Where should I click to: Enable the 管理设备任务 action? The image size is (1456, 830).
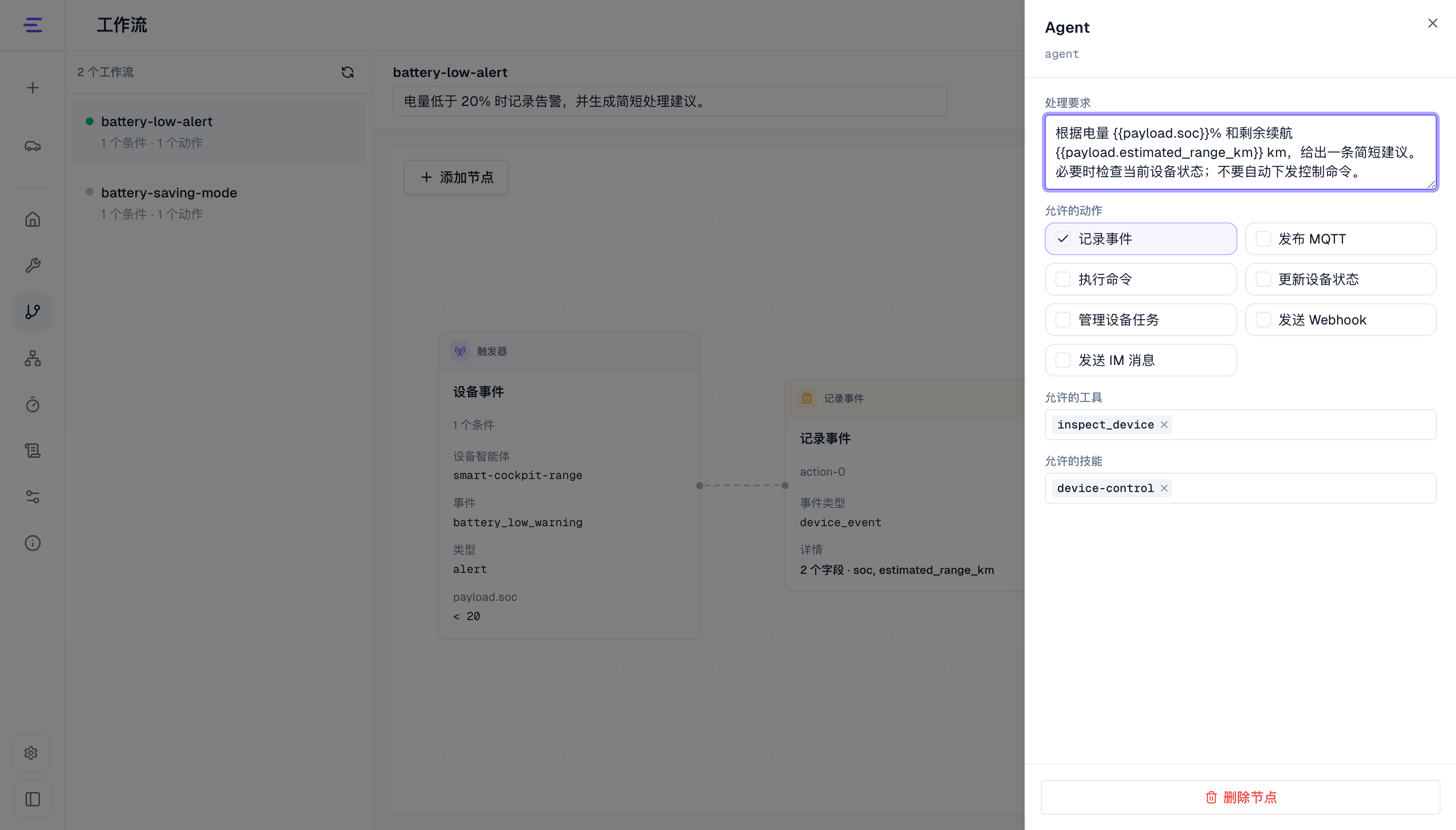[x=1140, y=320]
